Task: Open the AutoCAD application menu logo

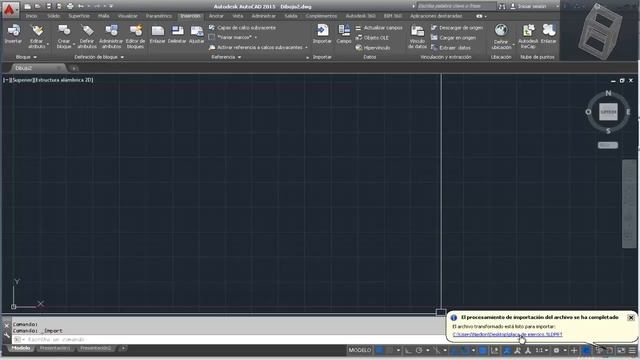Action: coord(10,9)
